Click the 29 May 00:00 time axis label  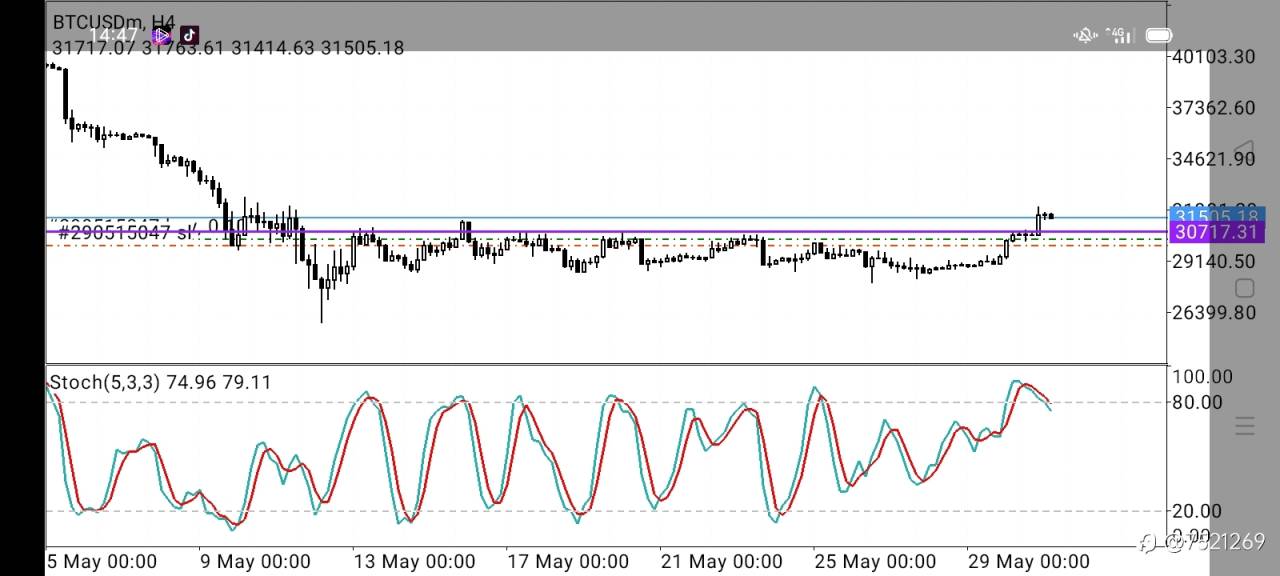(1029, 561)
